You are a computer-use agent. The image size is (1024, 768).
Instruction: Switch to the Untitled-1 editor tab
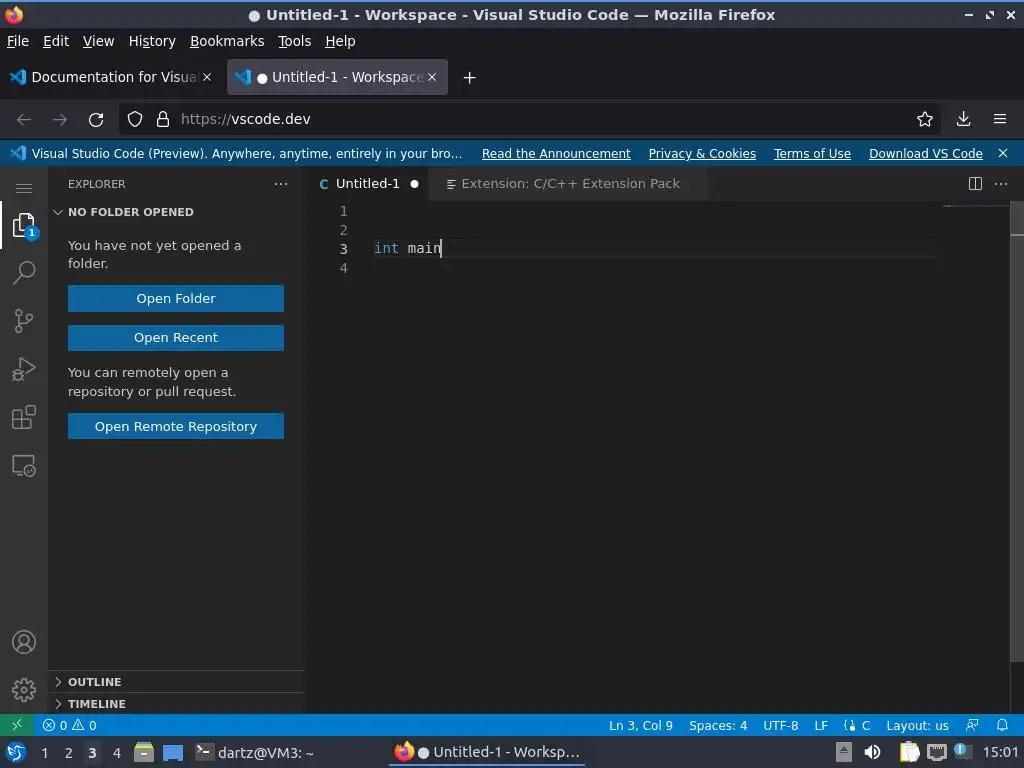point(368,184)
